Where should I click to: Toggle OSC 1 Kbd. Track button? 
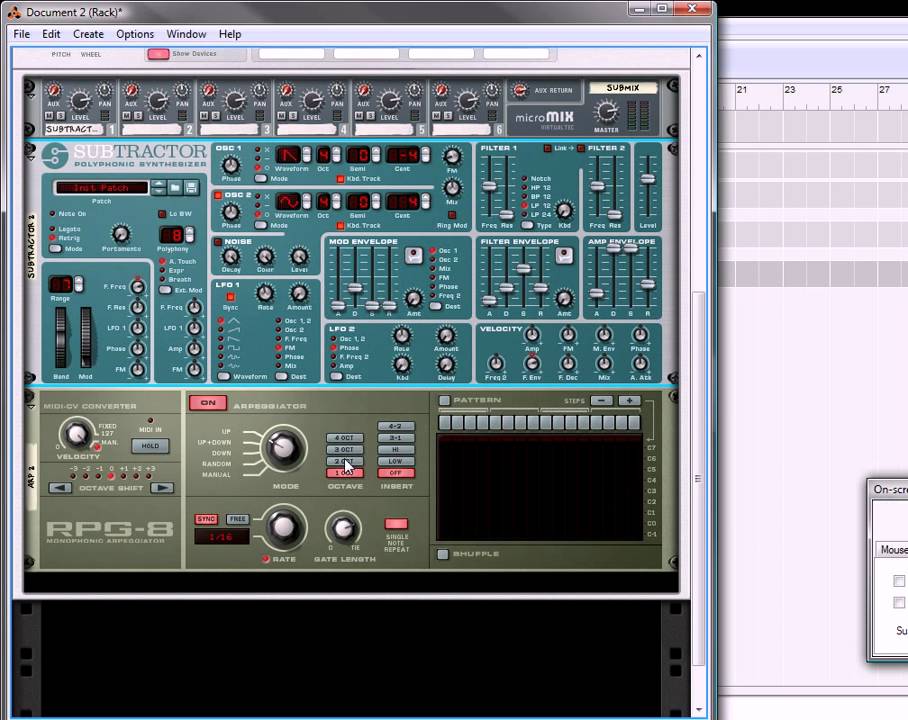pos(340,179)
